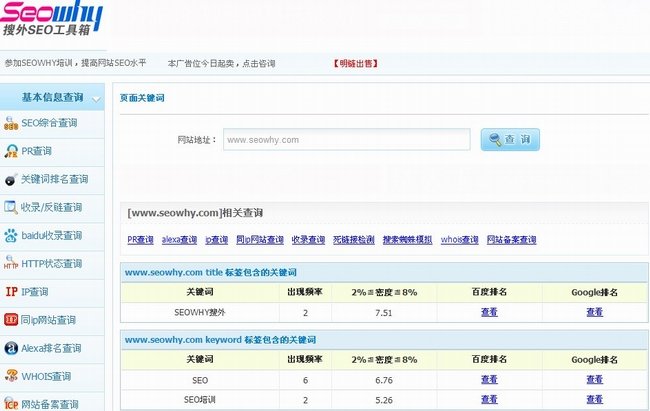Click the Alexa排名查询 icon

tap(11, 348)
